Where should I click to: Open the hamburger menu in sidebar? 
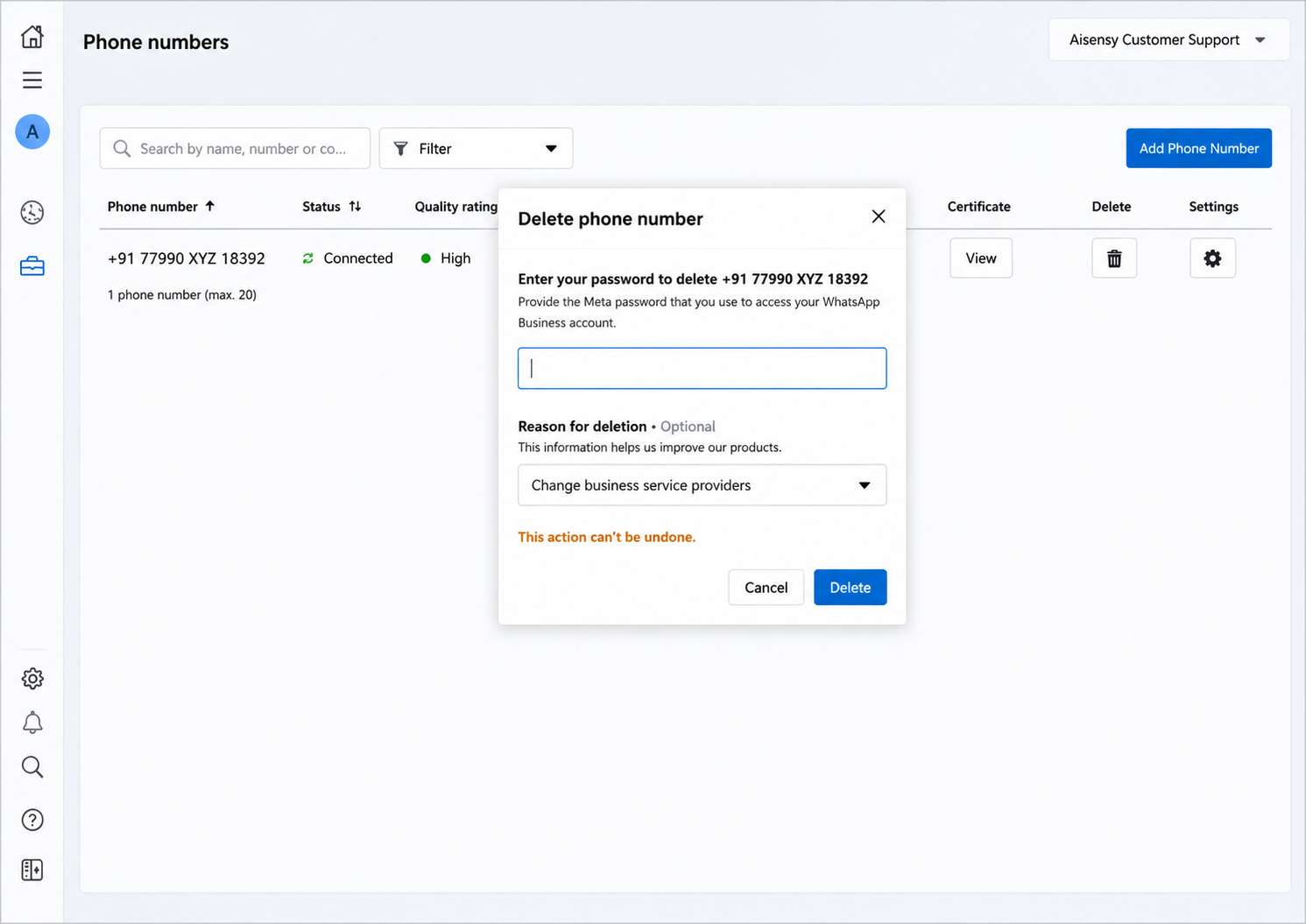(32, 81)
